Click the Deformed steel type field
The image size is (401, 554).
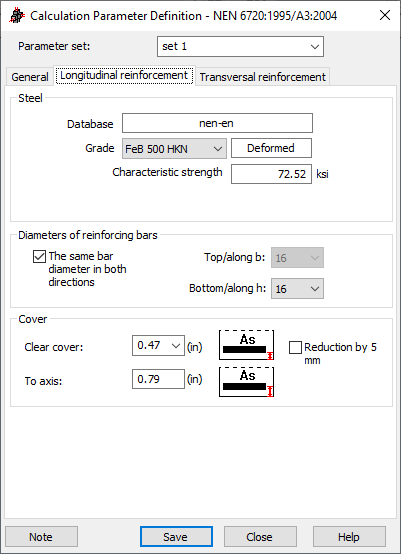271,148
